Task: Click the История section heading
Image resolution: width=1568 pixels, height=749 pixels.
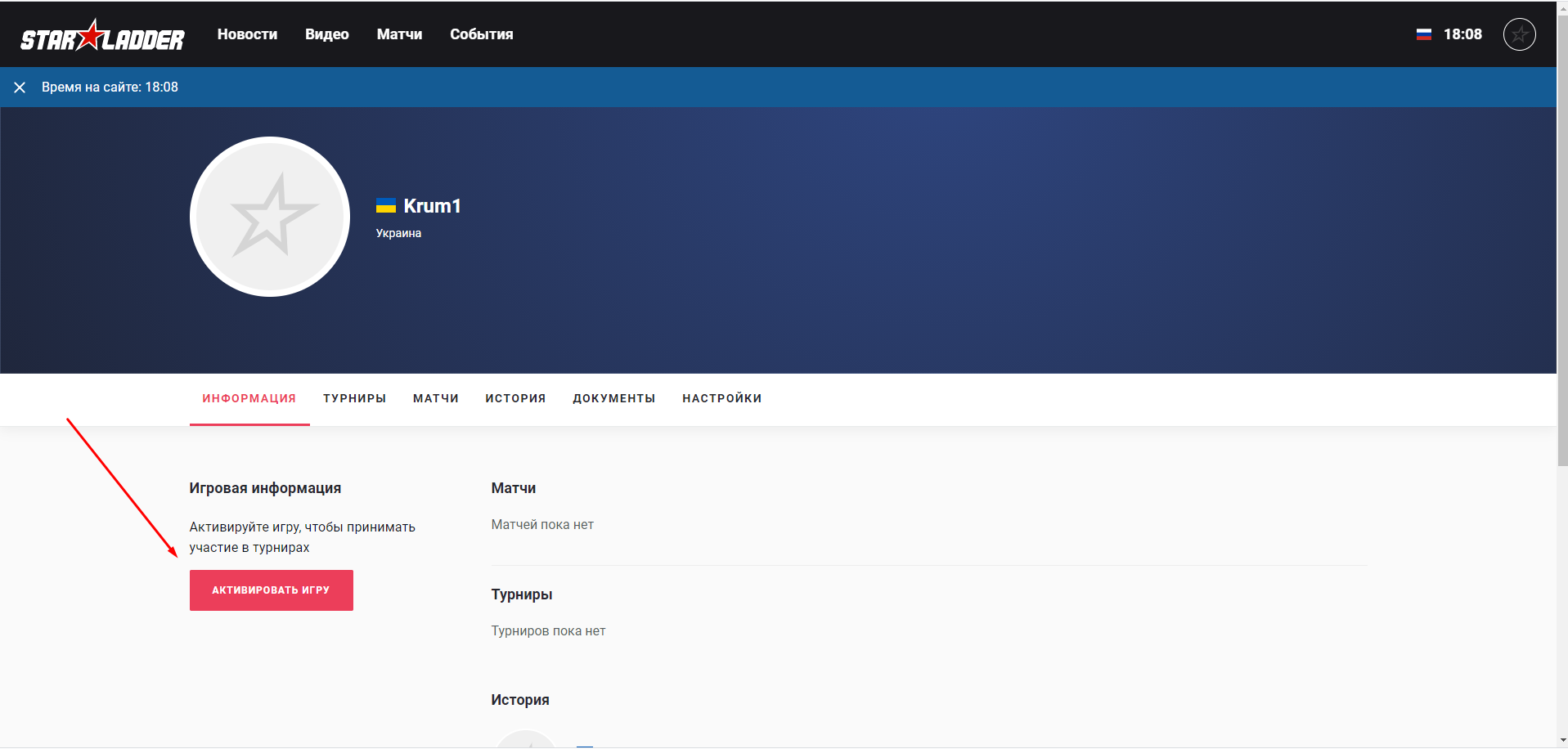Action: [520, 700]
